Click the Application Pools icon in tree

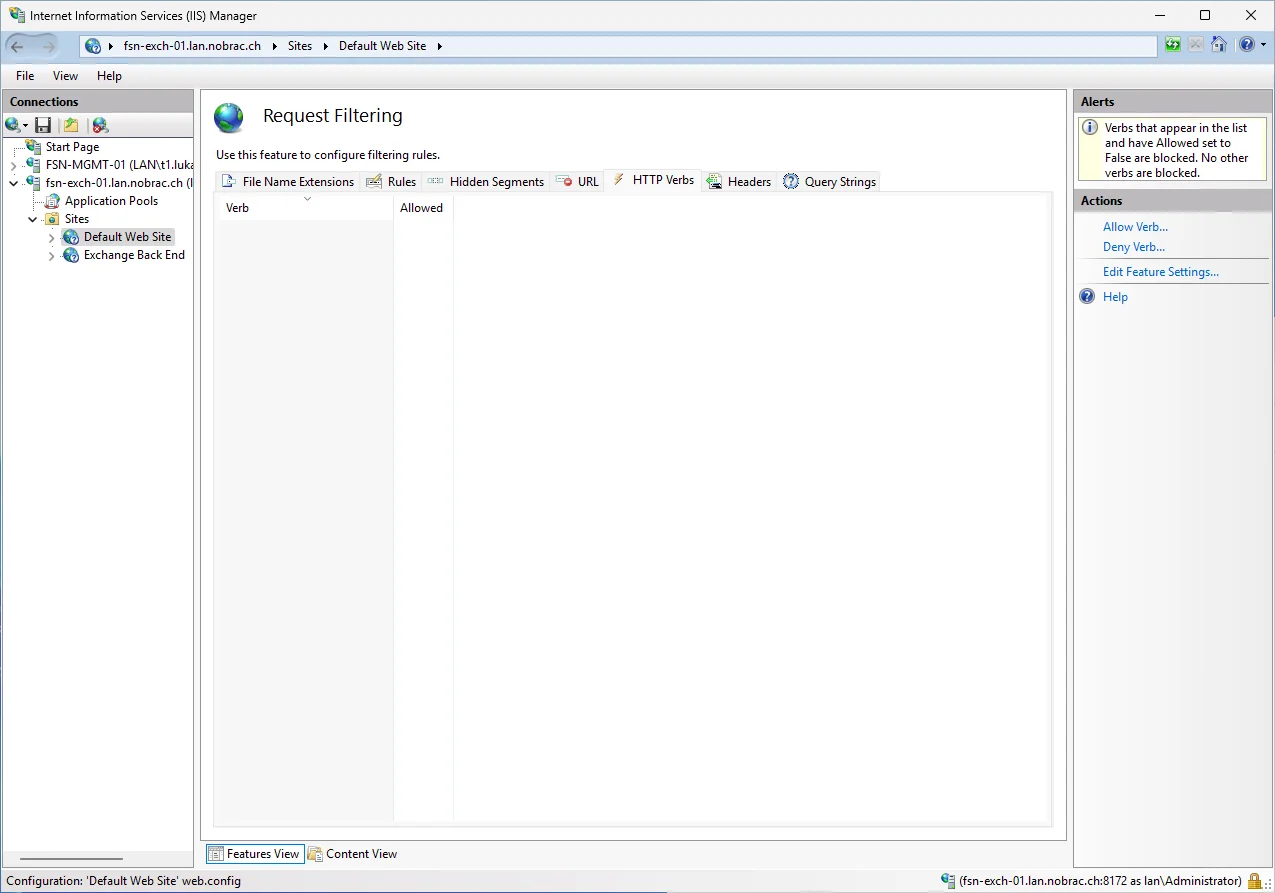pyautogui.click(x=53, y=201)
